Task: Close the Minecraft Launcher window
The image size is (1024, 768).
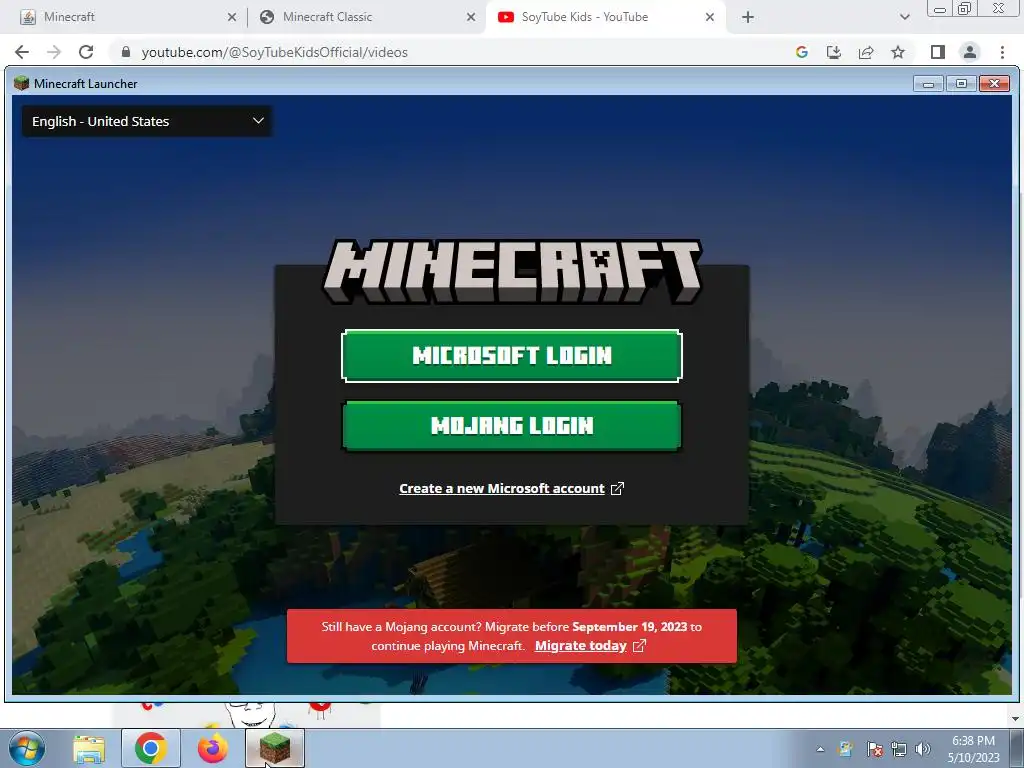Action: [995, 84]
